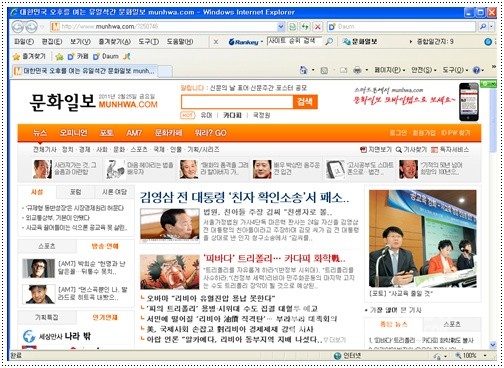This screenshot has width=504, height=368.
Task: Click the red Stop loading icon
Action: click(318, 27)
